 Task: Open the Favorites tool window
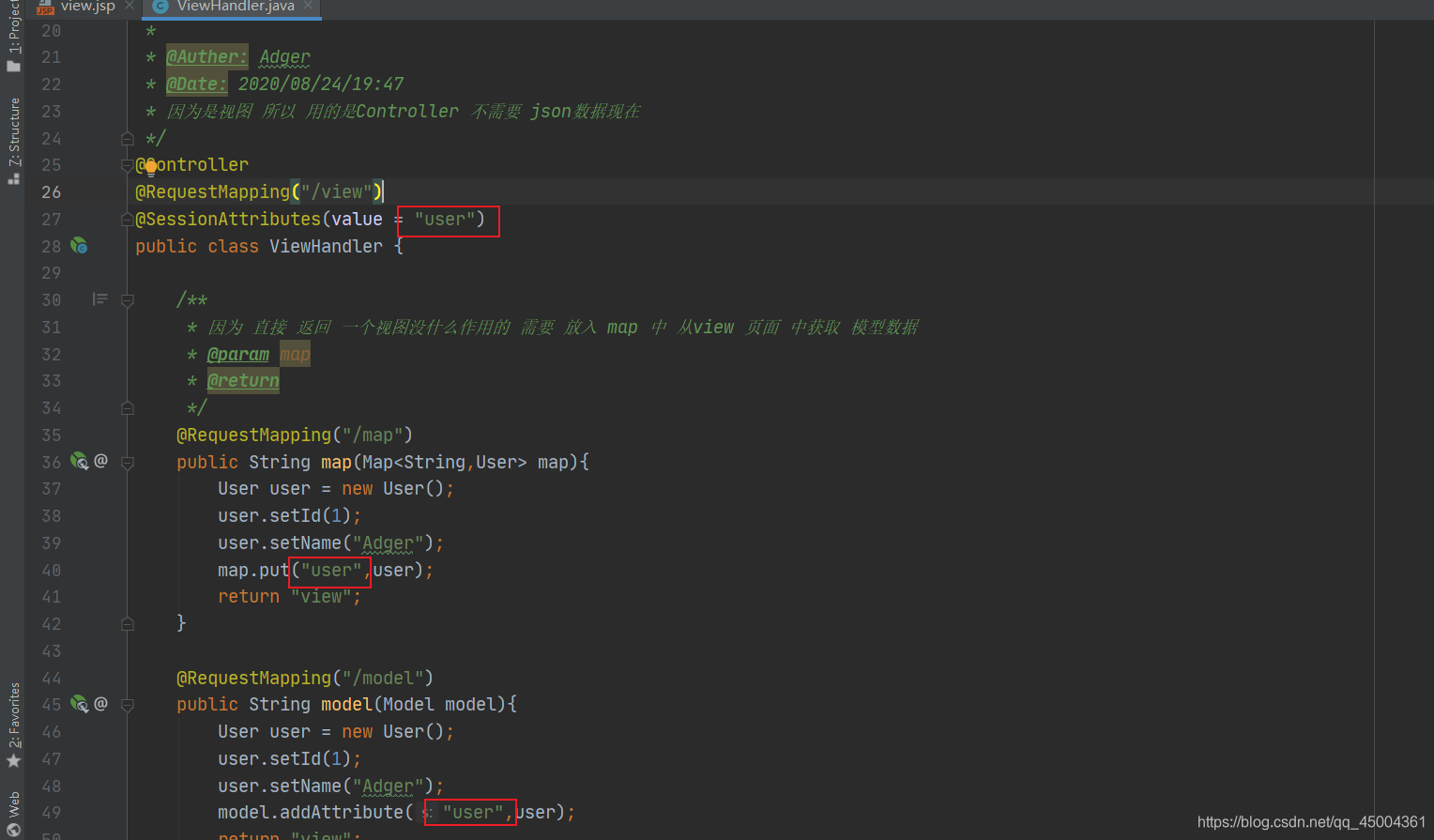[x=13, y=725]
